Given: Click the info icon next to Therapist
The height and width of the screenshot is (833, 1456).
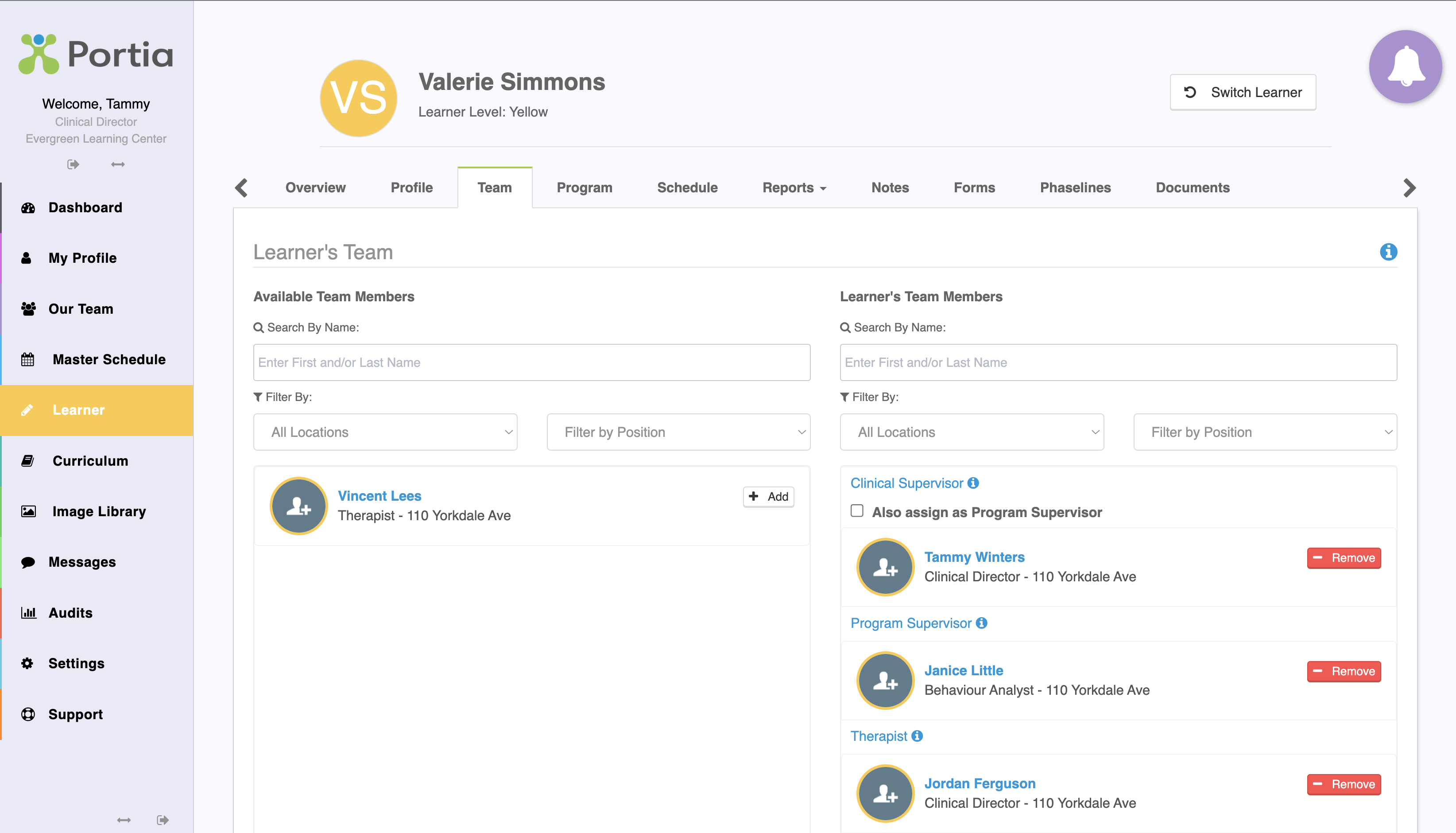Looking at the screenshot, I should 917,736.
